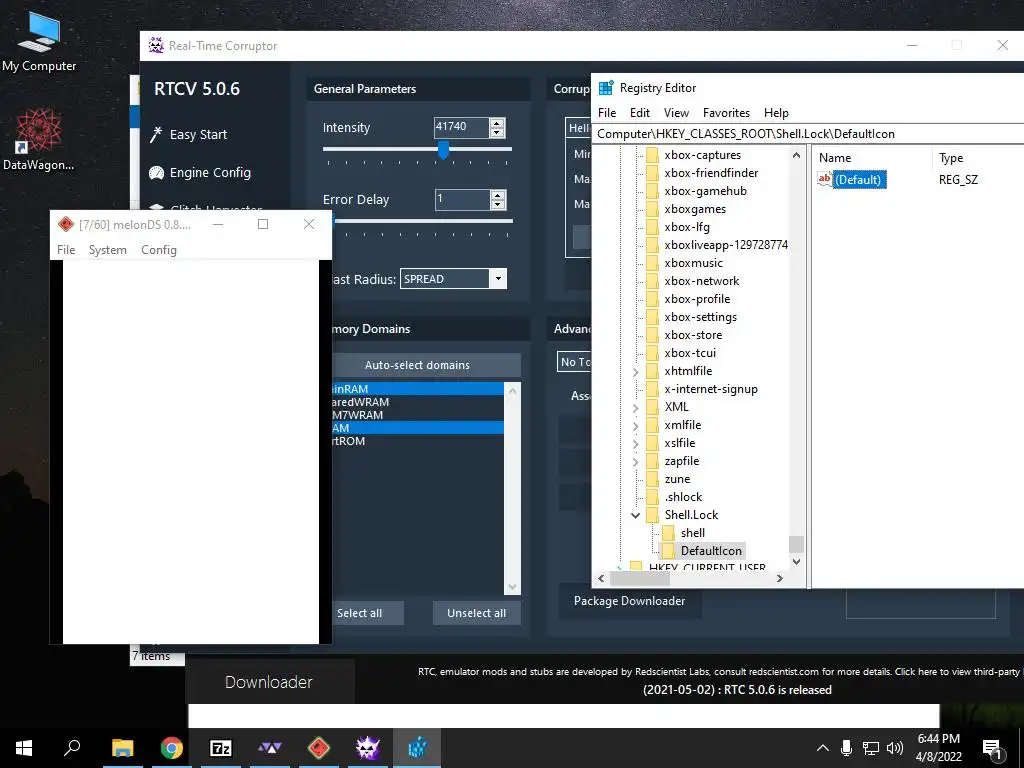The height and width of the screenshot is (768, 1024).
Task: Click the Engine Config gauge icon
Action: (156, 172)
